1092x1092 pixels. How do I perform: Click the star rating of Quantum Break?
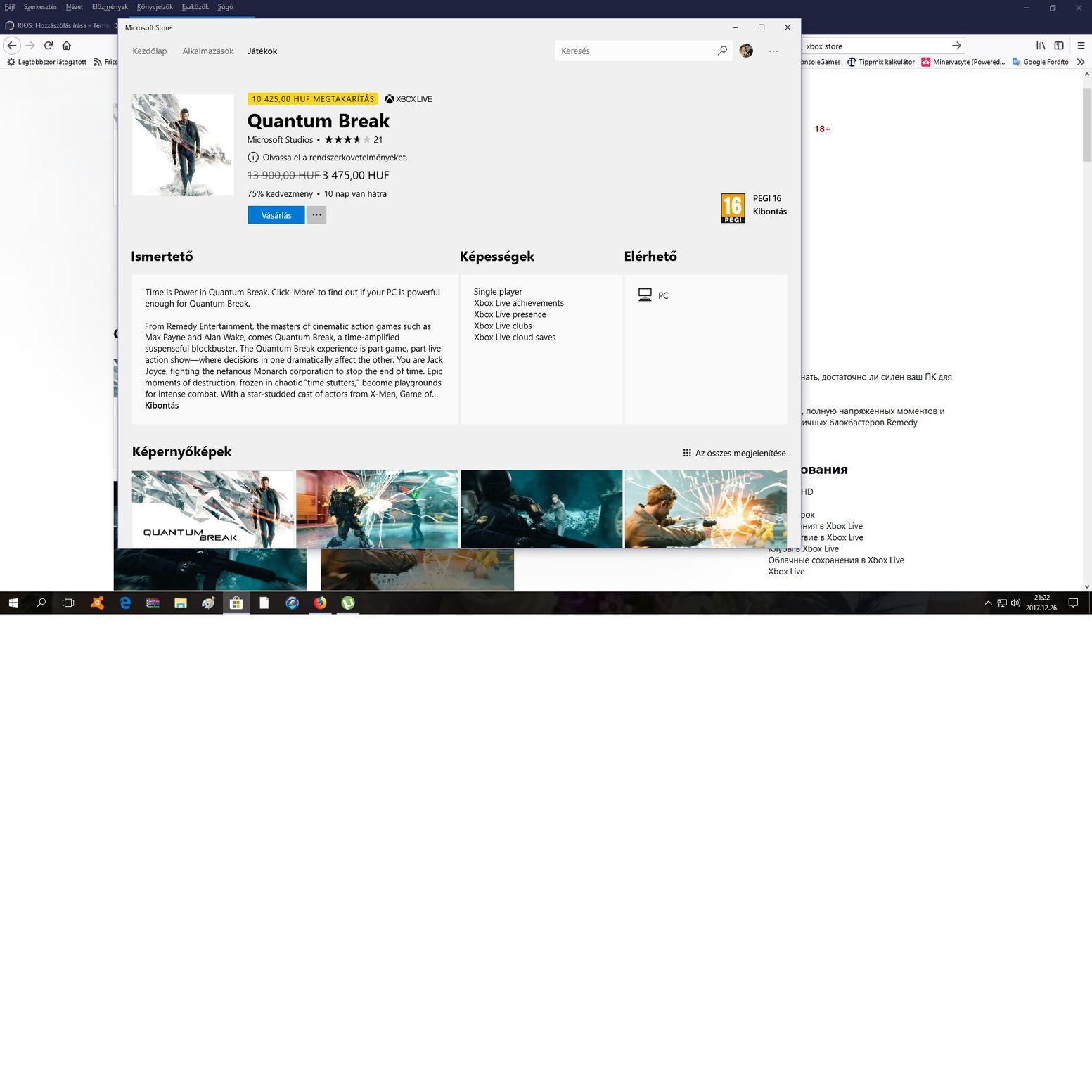(x=347, y=140)
